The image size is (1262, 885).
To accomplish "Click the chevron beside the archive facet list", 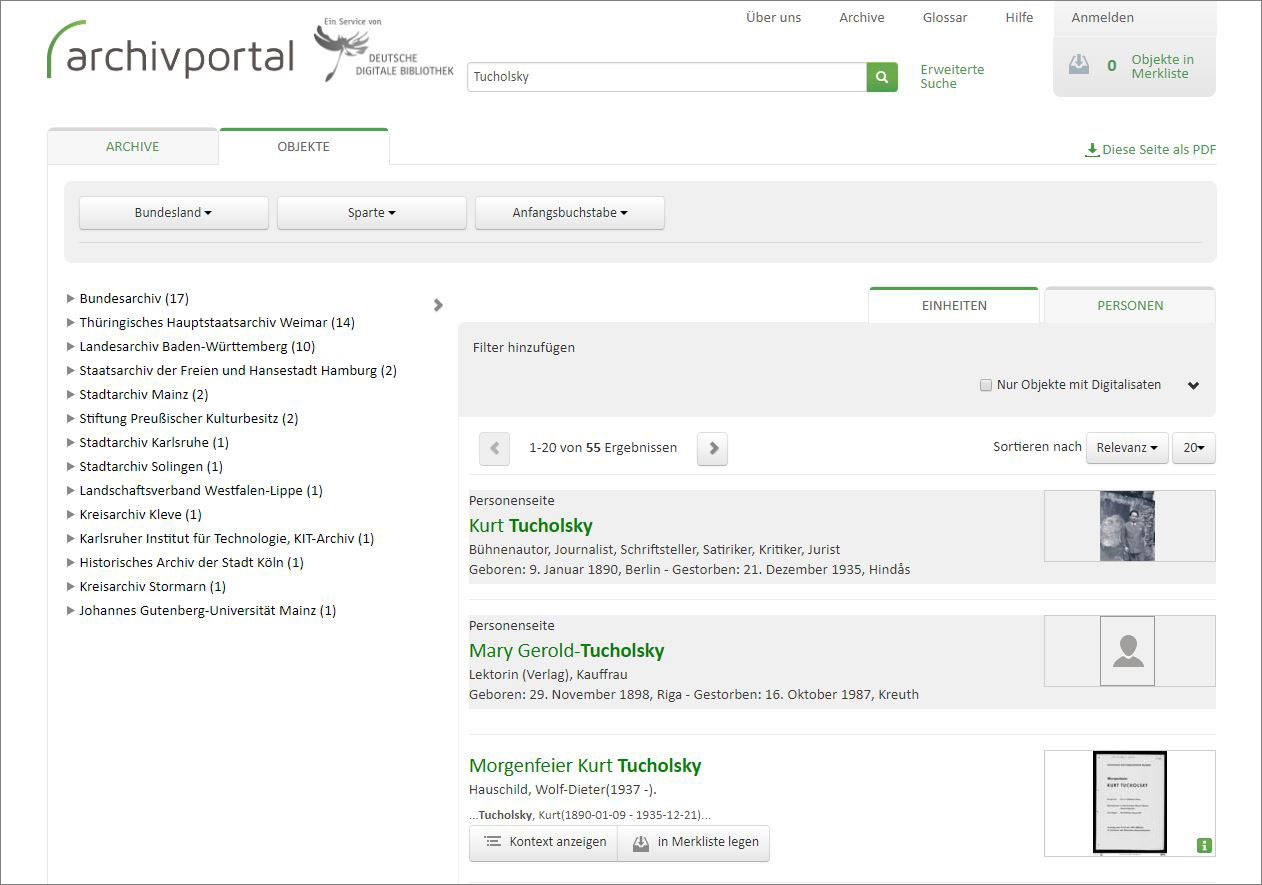I will click(x=438, y=305).
